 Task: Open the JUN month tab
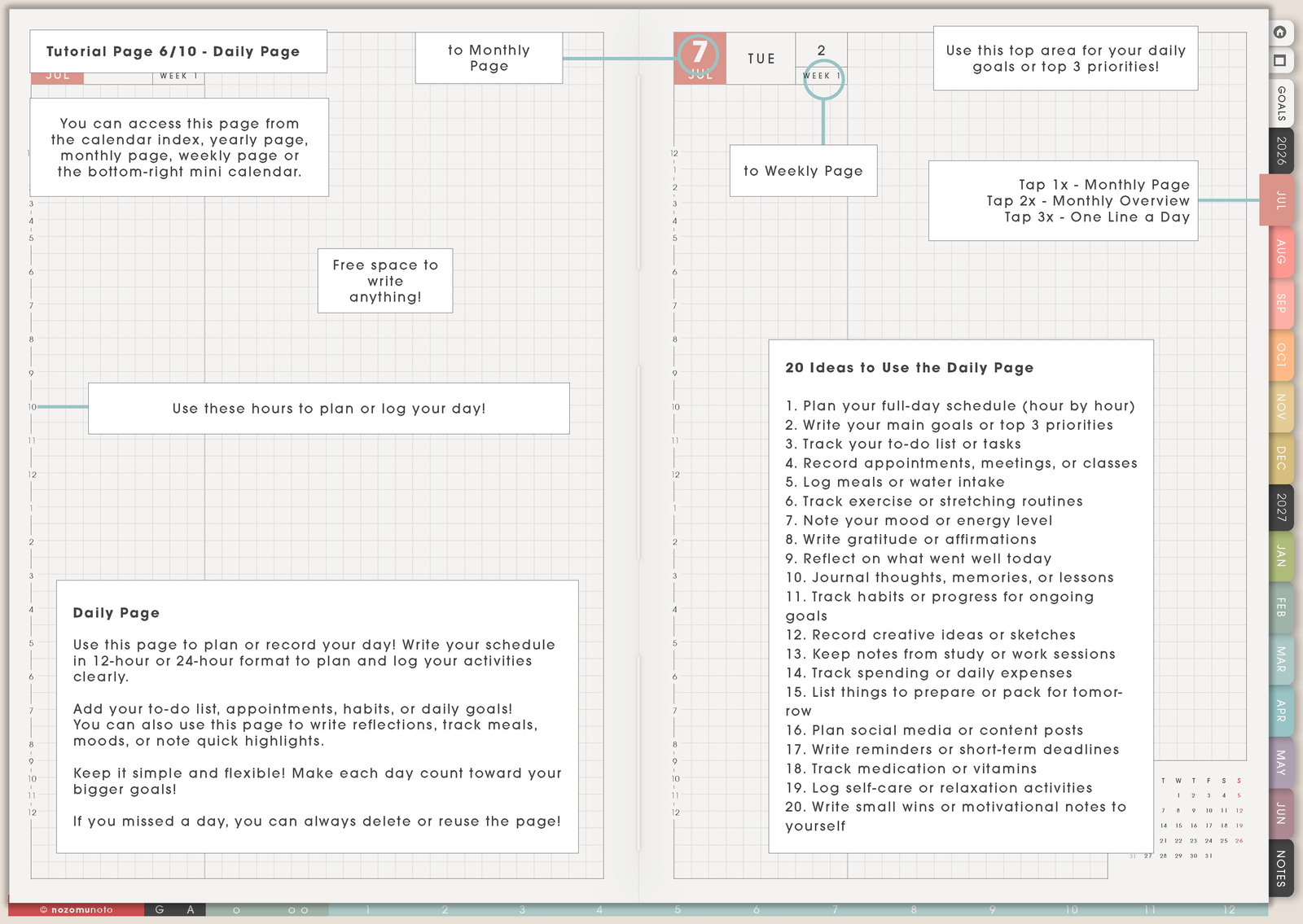[x=1281, y=813]
